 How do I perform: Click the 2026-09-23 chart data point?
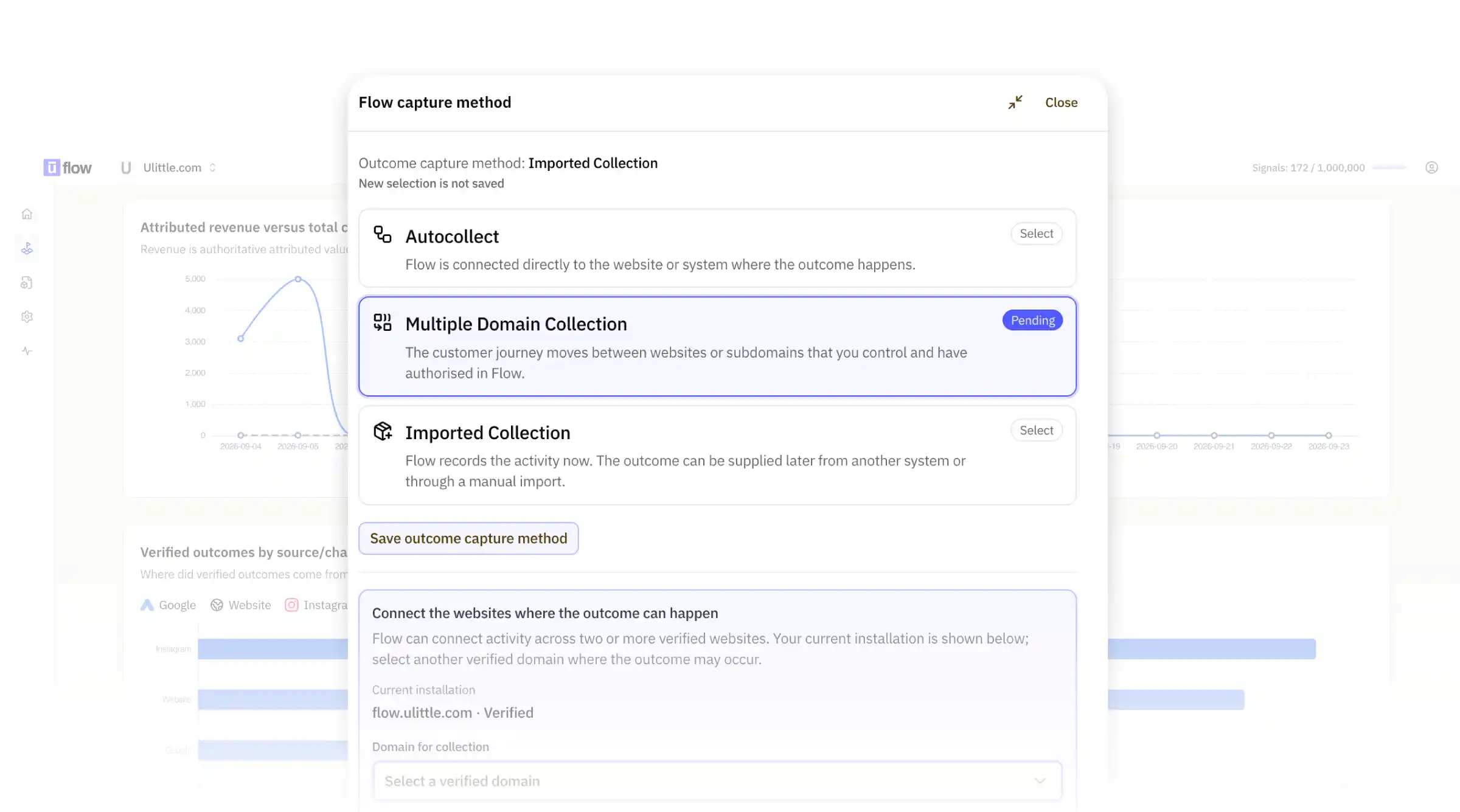(1329, 435)
